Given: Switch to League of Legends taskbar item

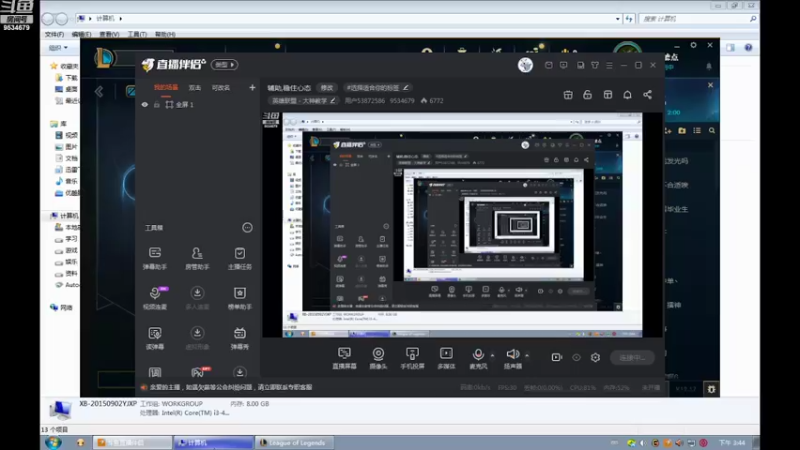Looking at the screenshot, I should [293, 442].
